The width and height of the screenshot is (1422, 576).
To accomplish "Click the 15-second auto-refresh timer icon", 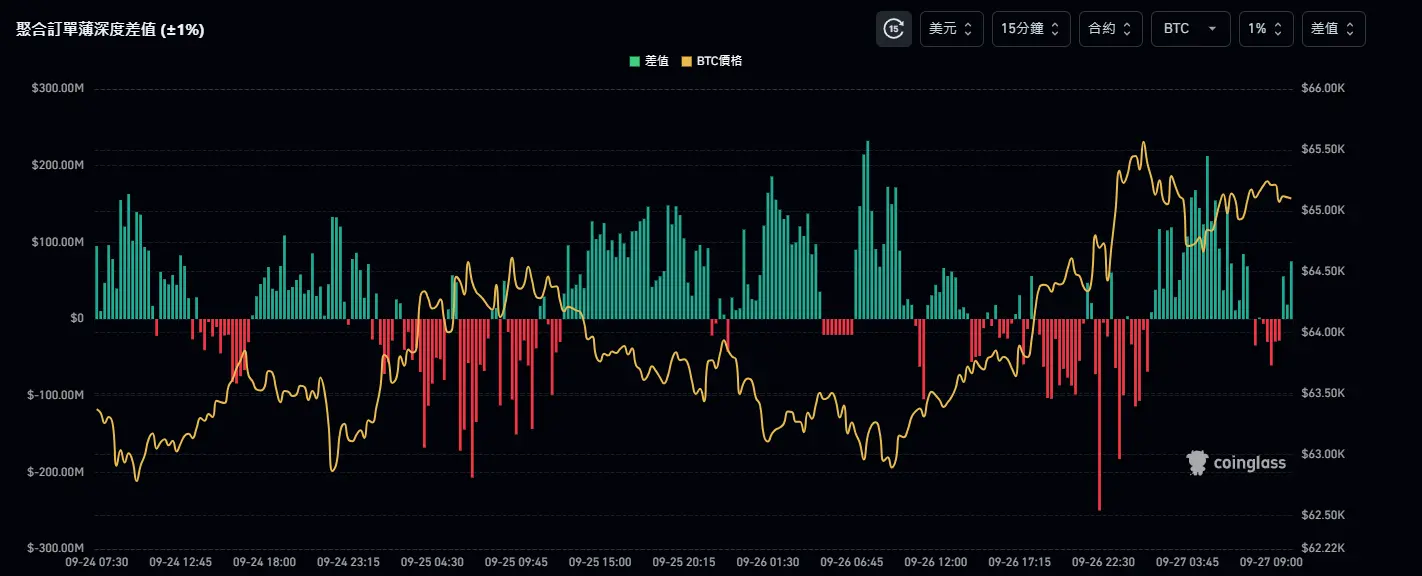I will click(893, 29).
